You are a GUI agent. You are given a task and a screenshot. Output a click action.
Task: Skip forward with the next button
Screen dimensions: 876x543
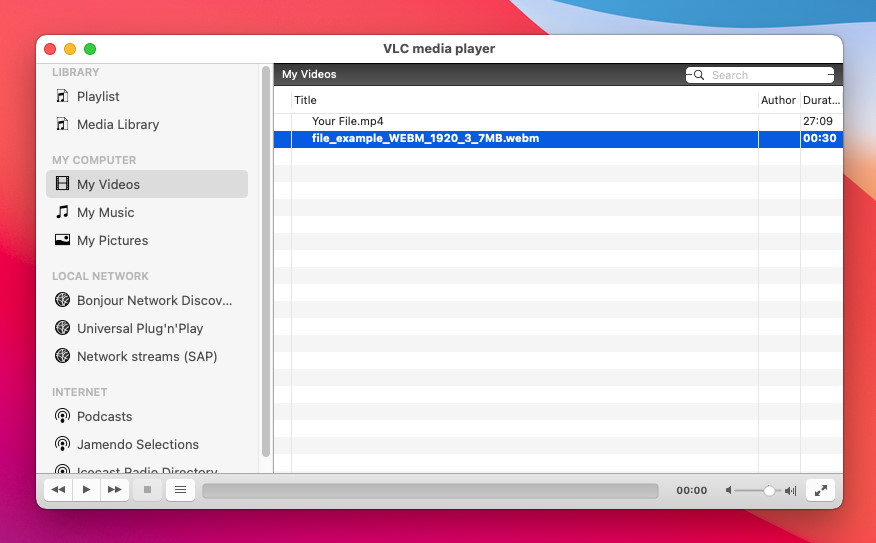[115, 490]
